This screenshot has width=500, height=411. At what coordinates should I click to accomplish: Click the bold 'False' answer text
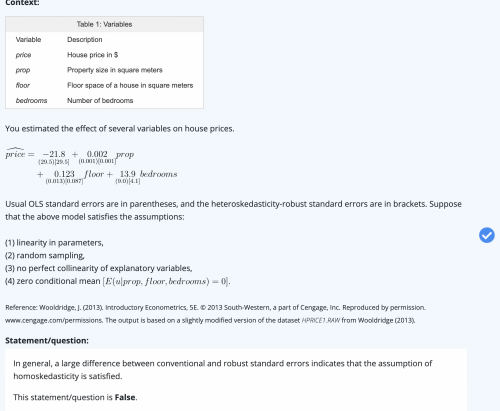pos(125,397)
